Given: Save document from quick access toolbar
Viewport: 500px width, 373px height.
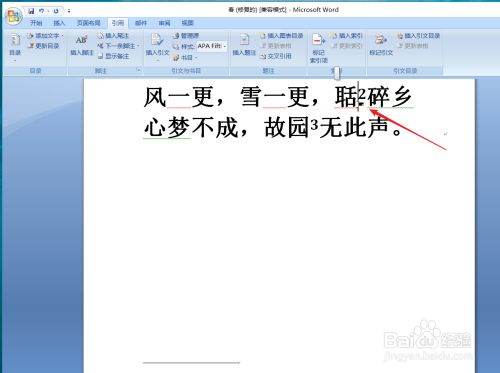Looking at the screenshot, I should (x=31, y=11).
